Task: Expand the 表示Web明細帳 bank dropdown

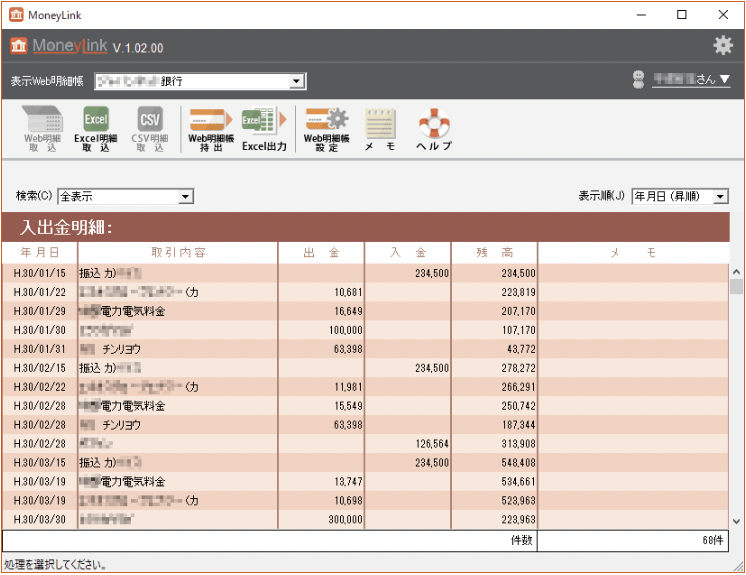Action: coord(297,81)
